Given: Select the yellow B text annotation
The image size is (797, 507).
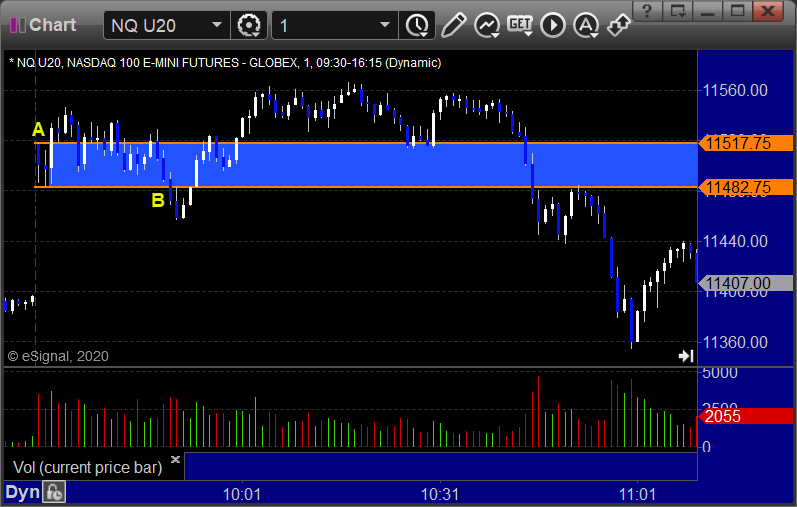Looking at the screenshot, I should tap(158, 200).
